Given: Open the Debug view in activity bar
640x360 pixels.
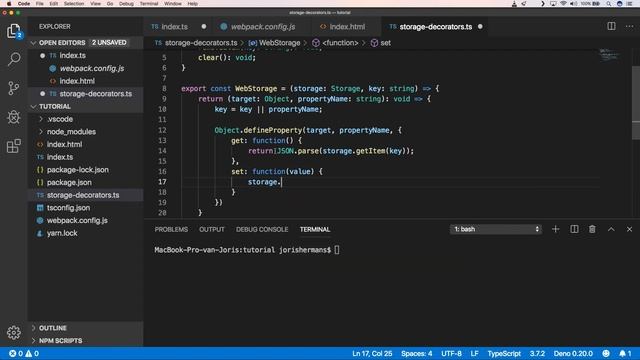Looking at the screenshot, I should click(13, 117).
